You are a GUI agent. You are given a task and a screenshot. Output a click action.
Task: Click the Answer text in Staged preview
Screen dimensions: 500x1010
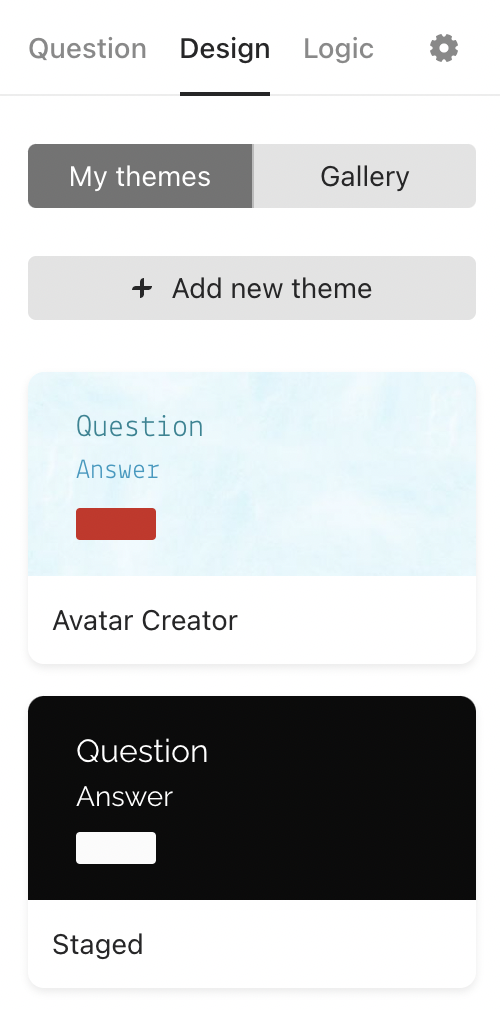(124, 797)
